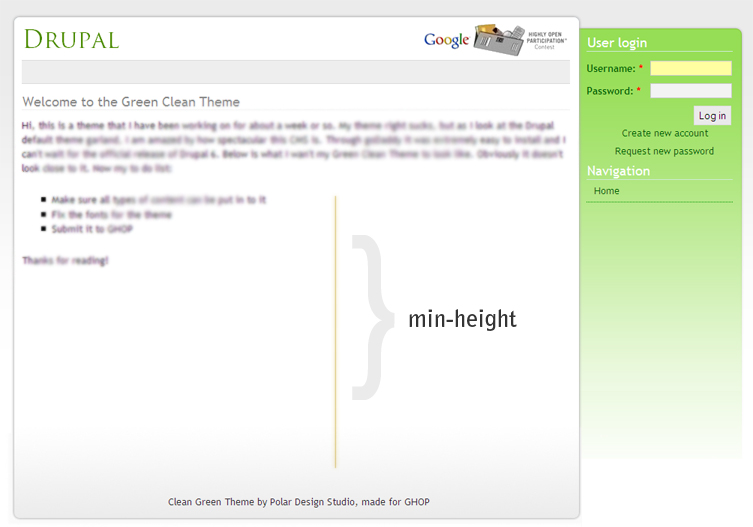Open the Create new account link
The image size is (753, 527).
point(665,133)
